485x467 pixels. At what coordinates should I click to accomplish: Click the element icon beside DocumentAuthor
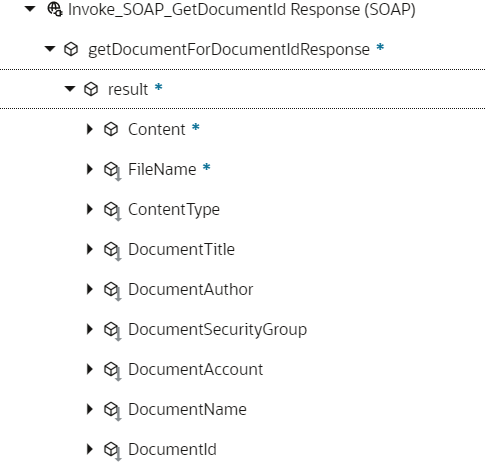point(112,291)
